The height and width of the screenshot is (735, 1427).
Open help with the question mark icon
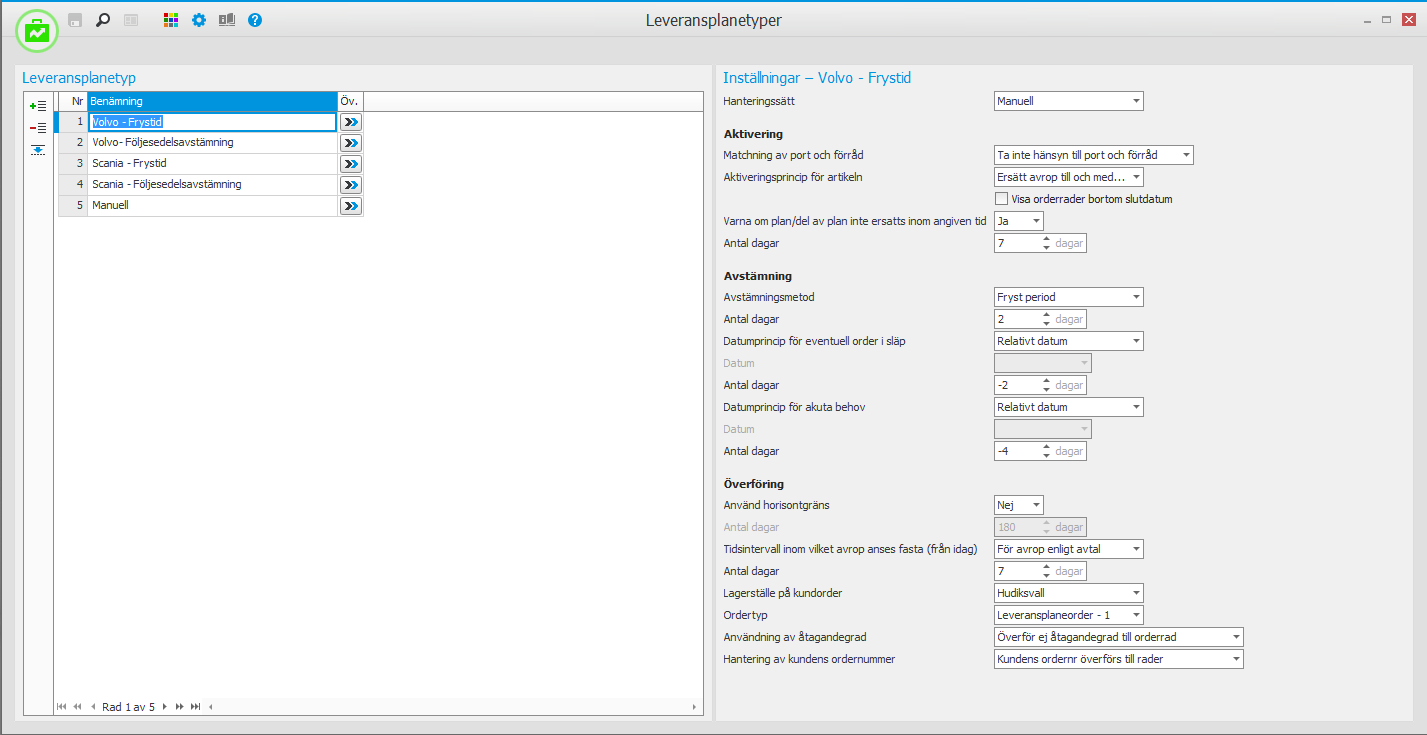255,20
